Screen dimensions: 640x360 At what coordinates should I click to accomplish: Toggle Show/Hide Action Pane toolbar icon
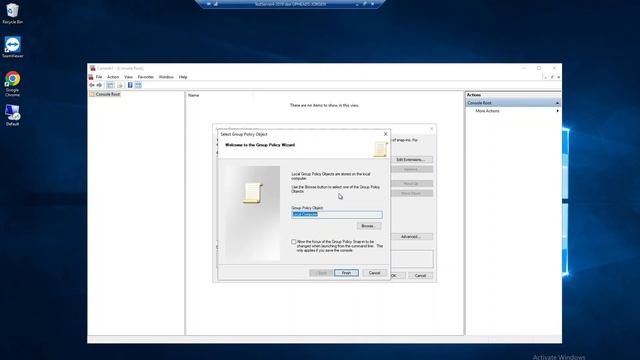coord(138,85)
